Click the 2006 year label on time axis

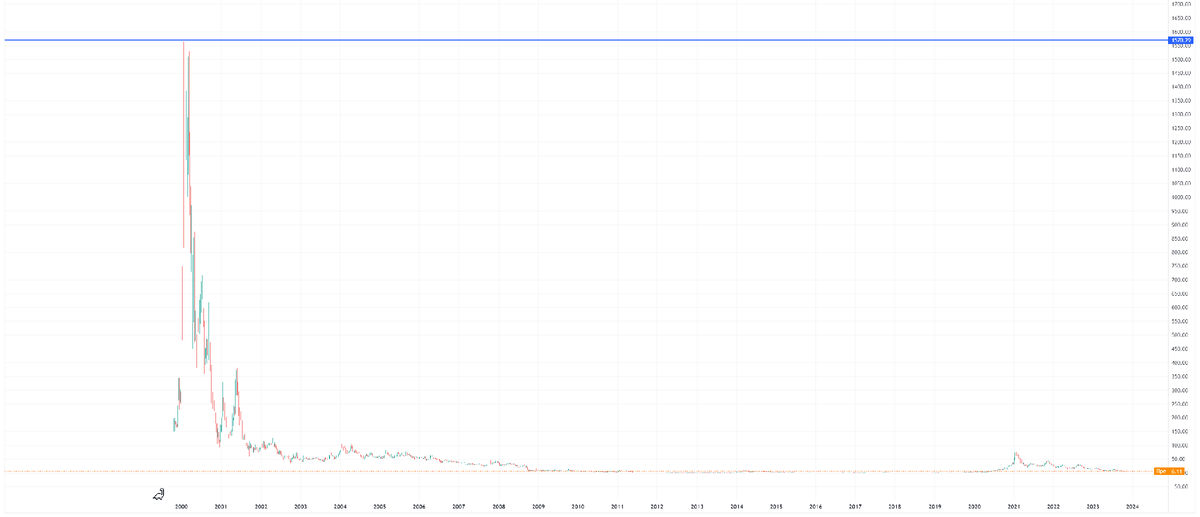click(419, 507)
